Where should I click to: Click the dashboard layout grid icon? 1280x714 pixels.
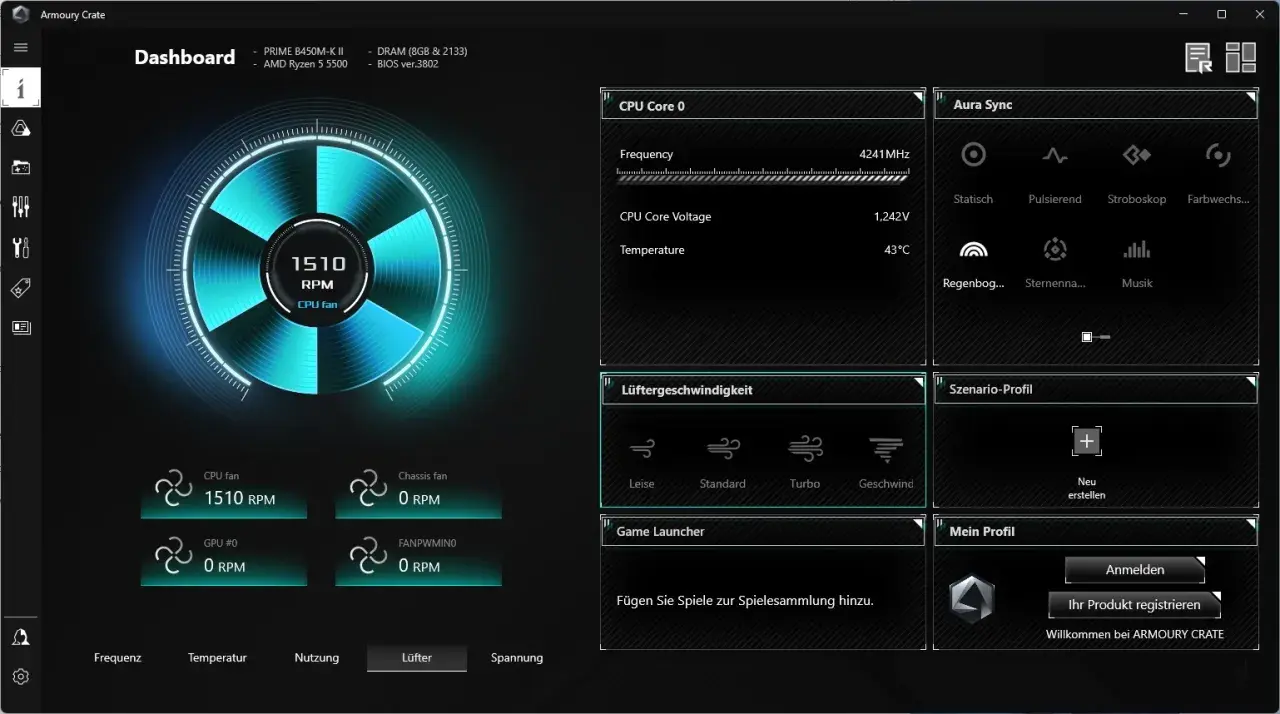[1241, 58]
